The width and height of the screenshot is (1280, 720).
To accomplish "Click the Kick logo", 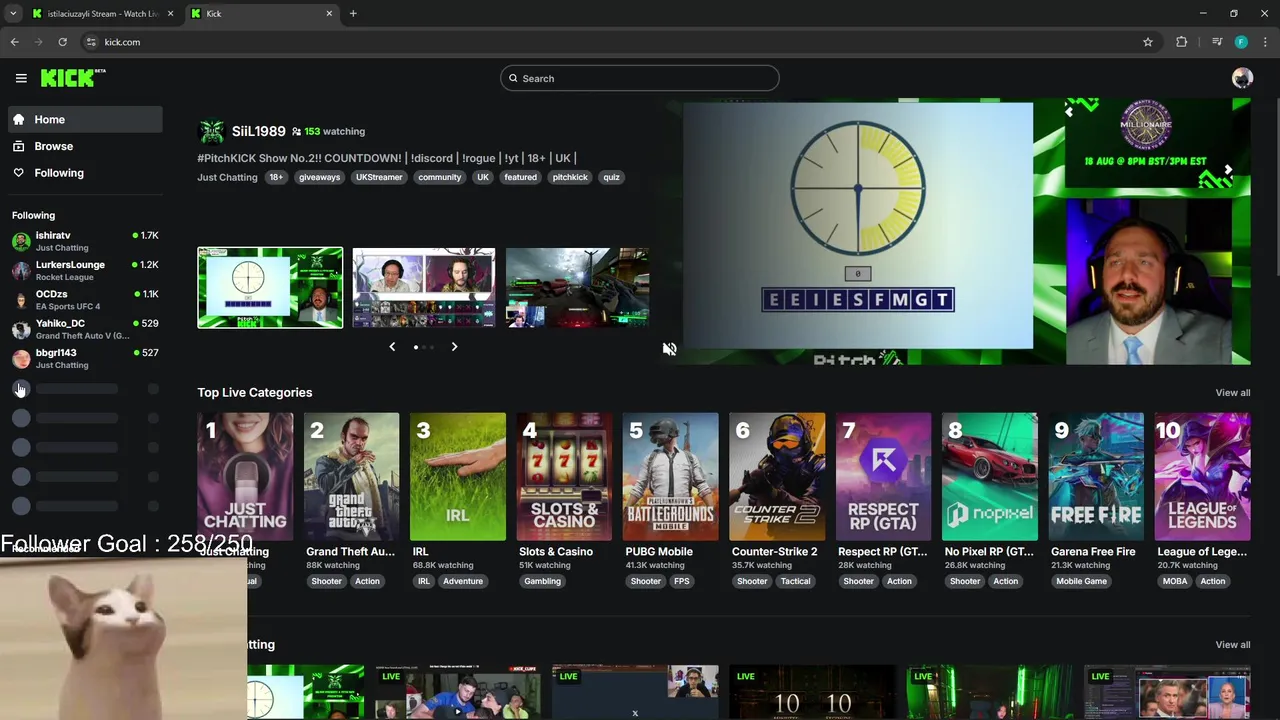I will (73, 78).
